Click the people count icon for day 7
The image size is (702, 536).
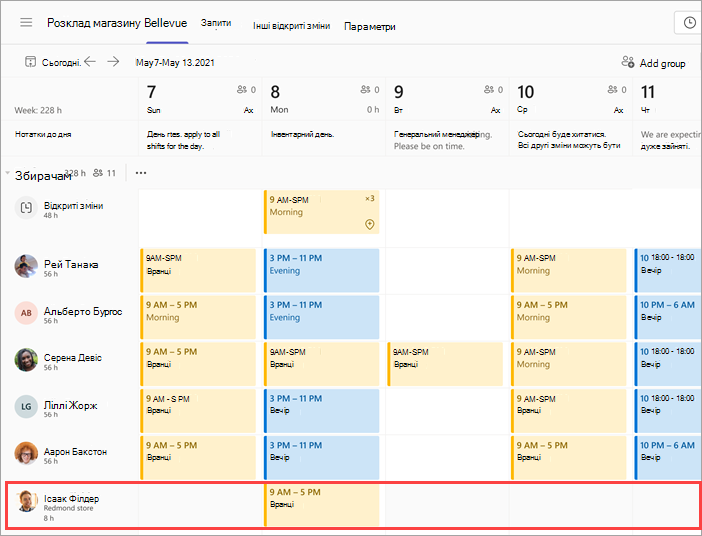(242, 90)
